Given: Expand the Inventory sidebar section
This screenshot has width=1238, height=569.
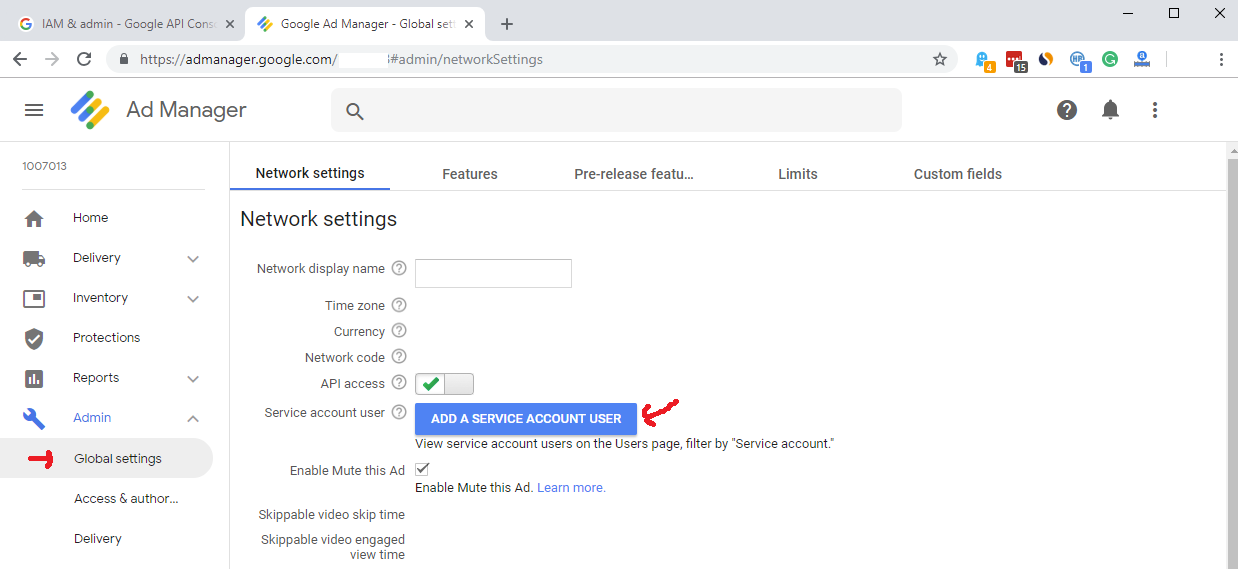Looking at the screenshot, I should point(193,299).
